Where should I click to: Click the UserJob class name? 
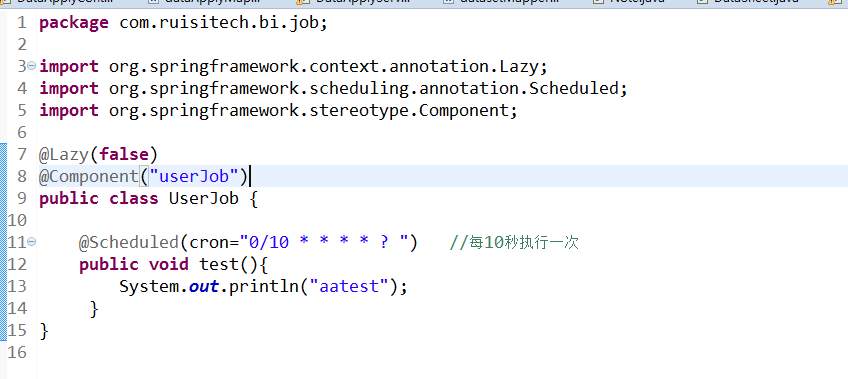204,199
